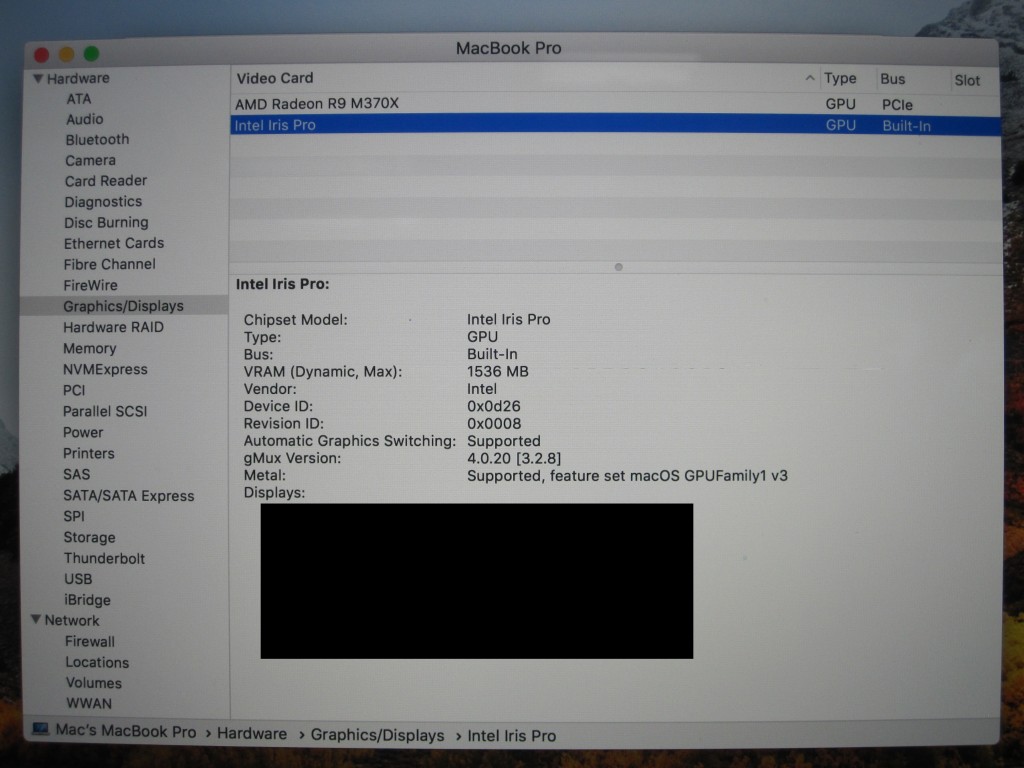Sort by the Slot column header

tap(967, 80)
